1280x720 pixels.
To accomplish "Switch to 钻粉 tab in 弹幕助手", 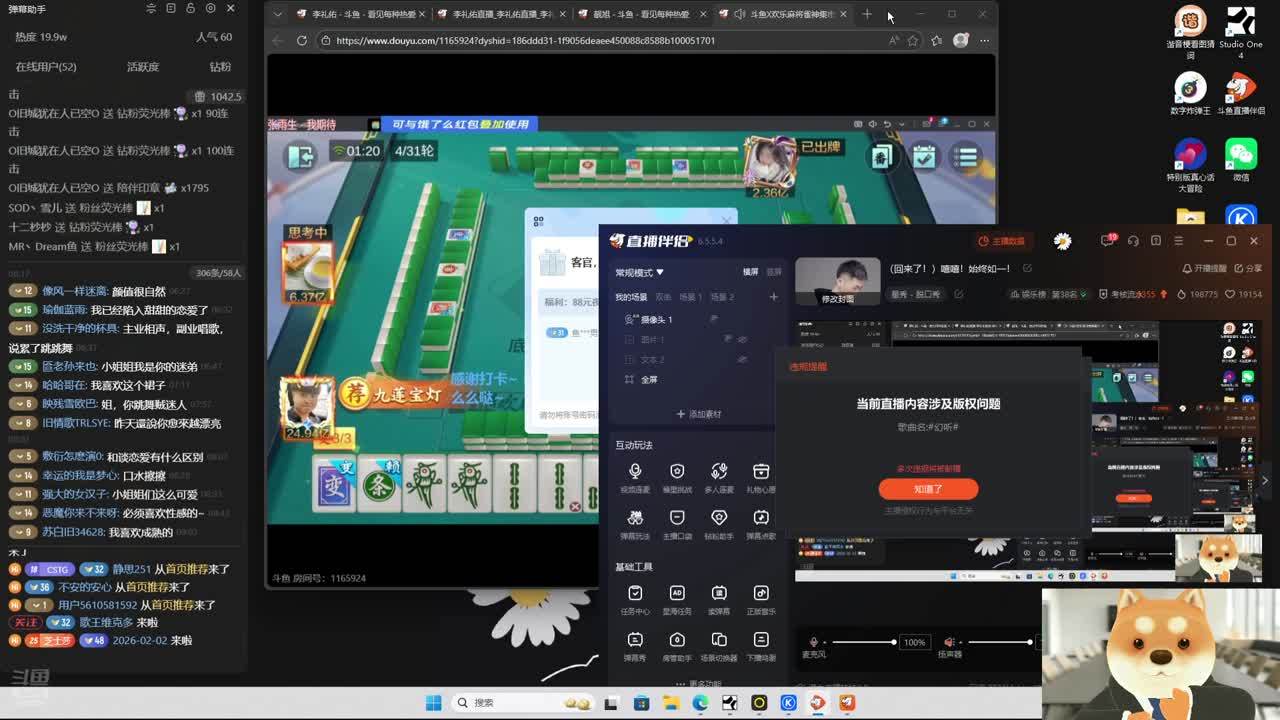I will coord(220,67).
